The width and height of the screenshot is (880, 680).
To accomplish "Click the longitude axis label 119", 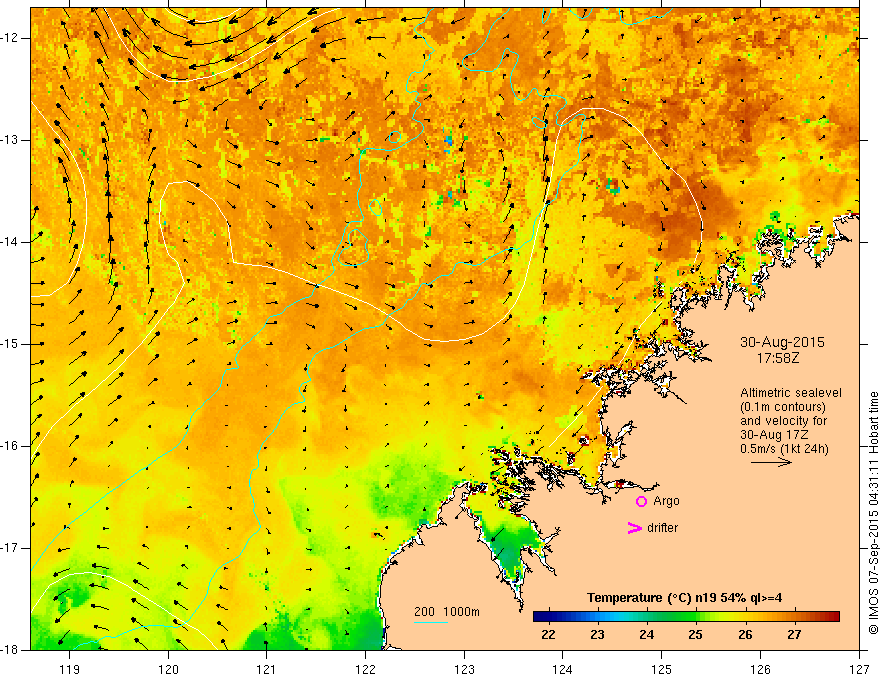I will [x=69, y=669].
